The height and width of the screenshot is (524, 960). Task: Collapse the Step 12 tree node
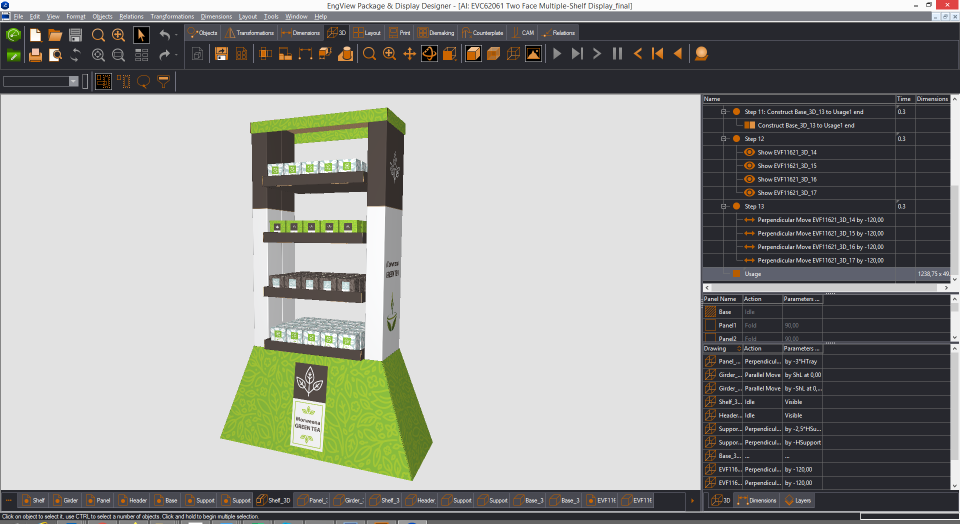click(x=723, y=139)
